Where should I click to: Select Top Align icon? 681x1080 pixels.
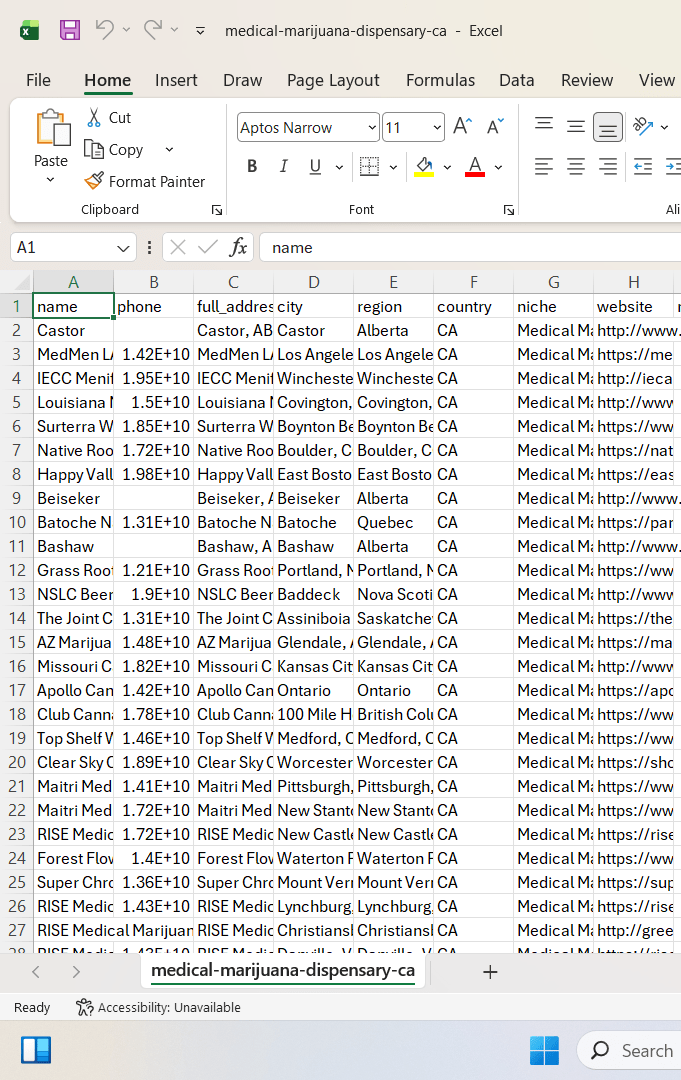click(x=544, y=126)
